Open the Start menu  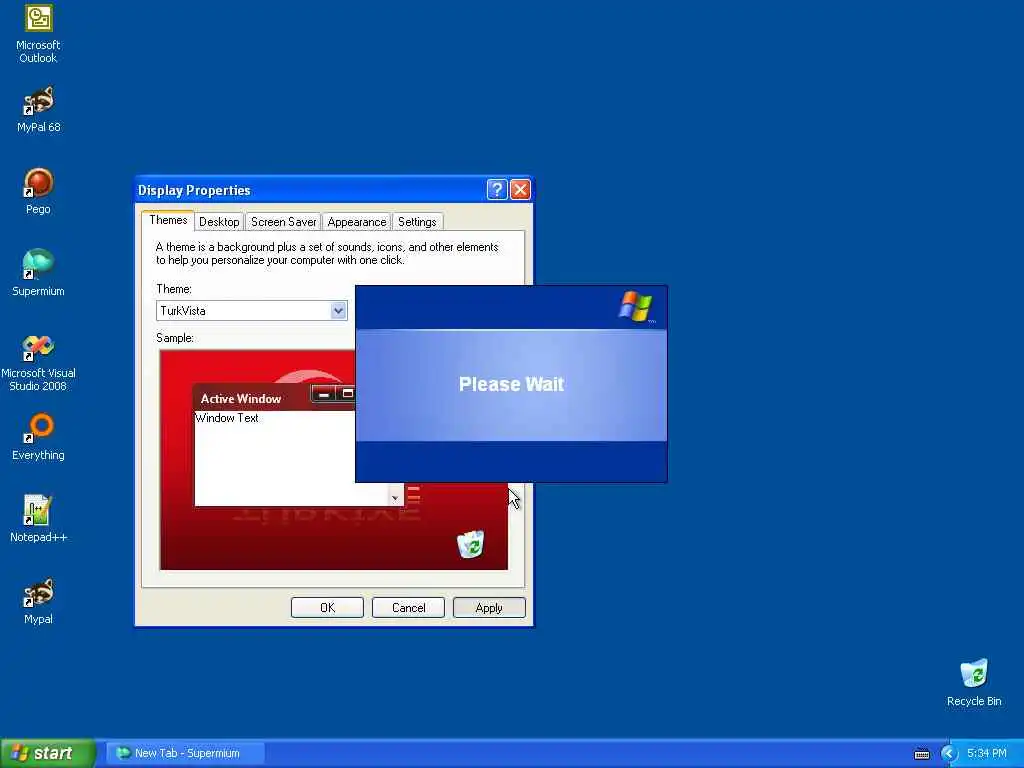48,753
